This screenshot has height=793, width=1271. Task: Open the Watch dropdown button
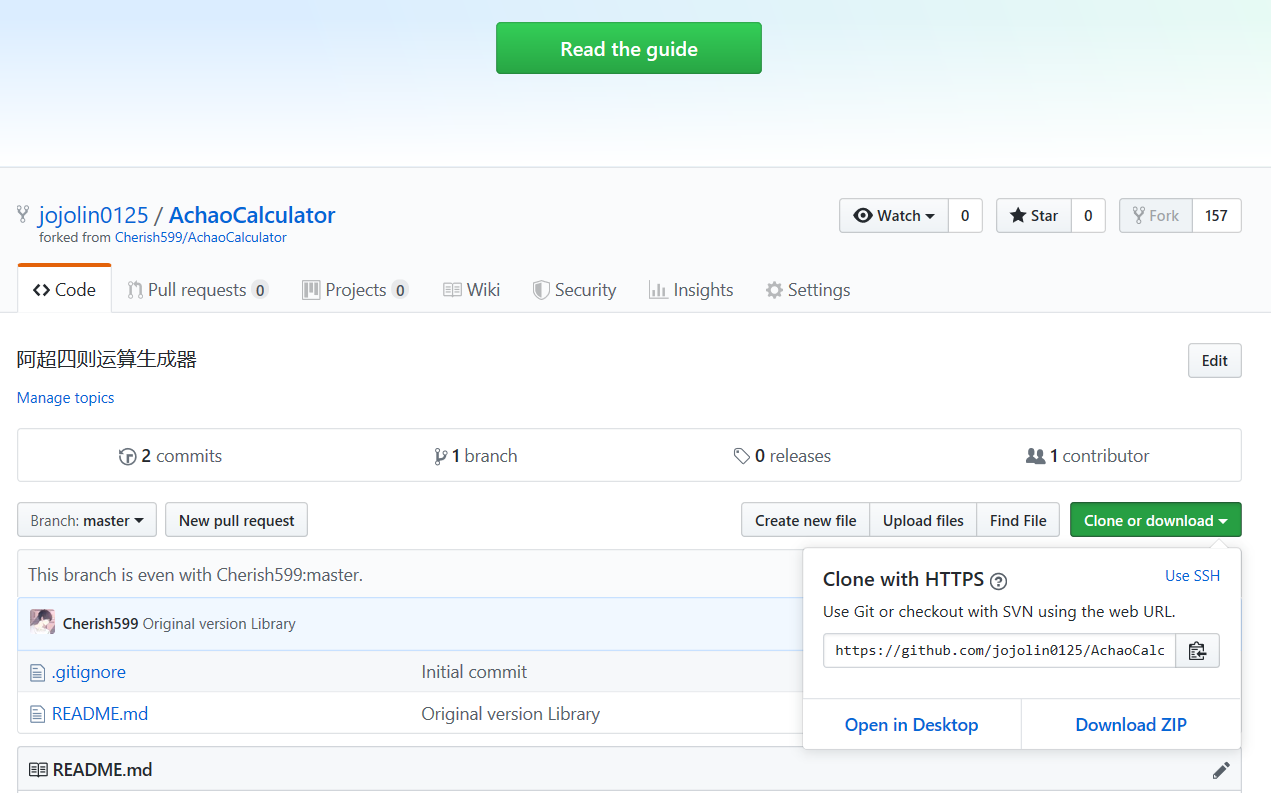(894, 216)
